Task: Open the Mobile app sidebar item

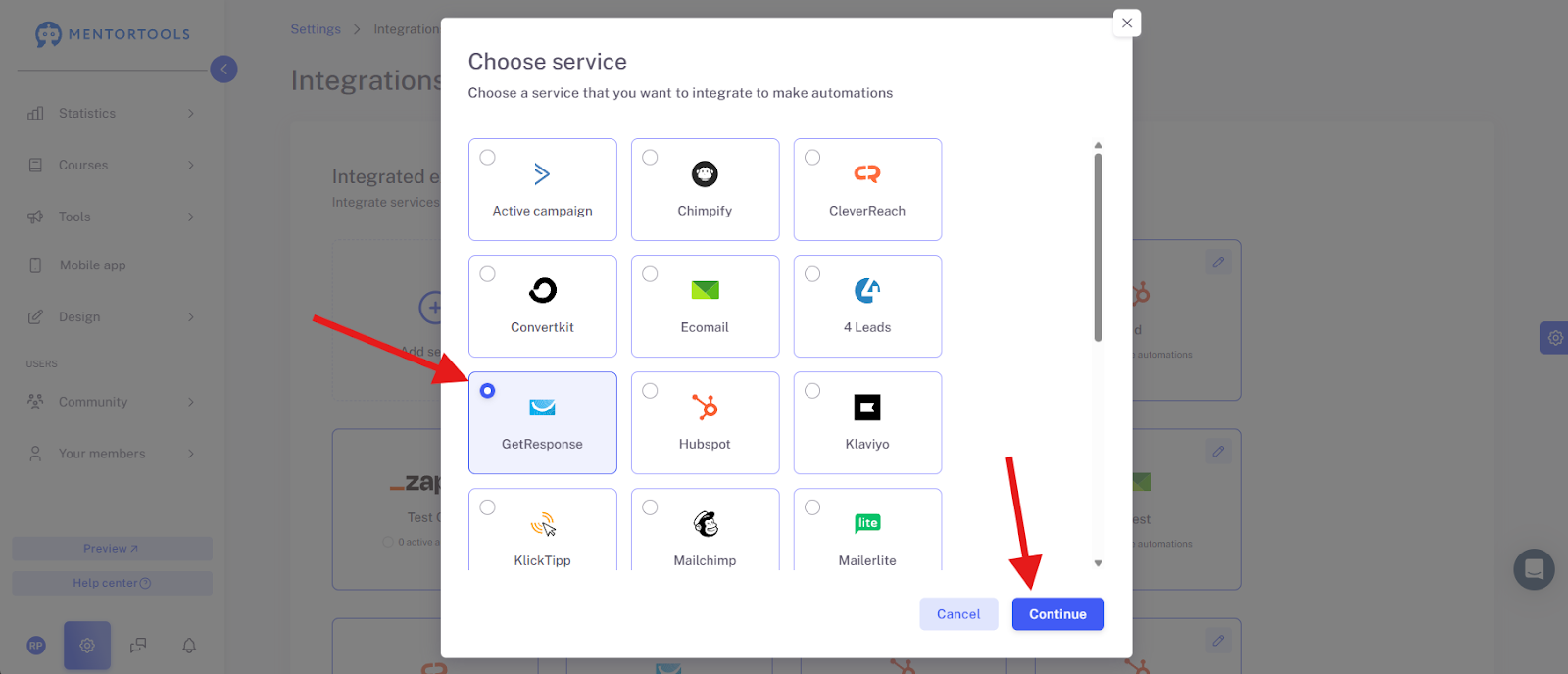Action: pyautogui.click(x=112, y=265)
